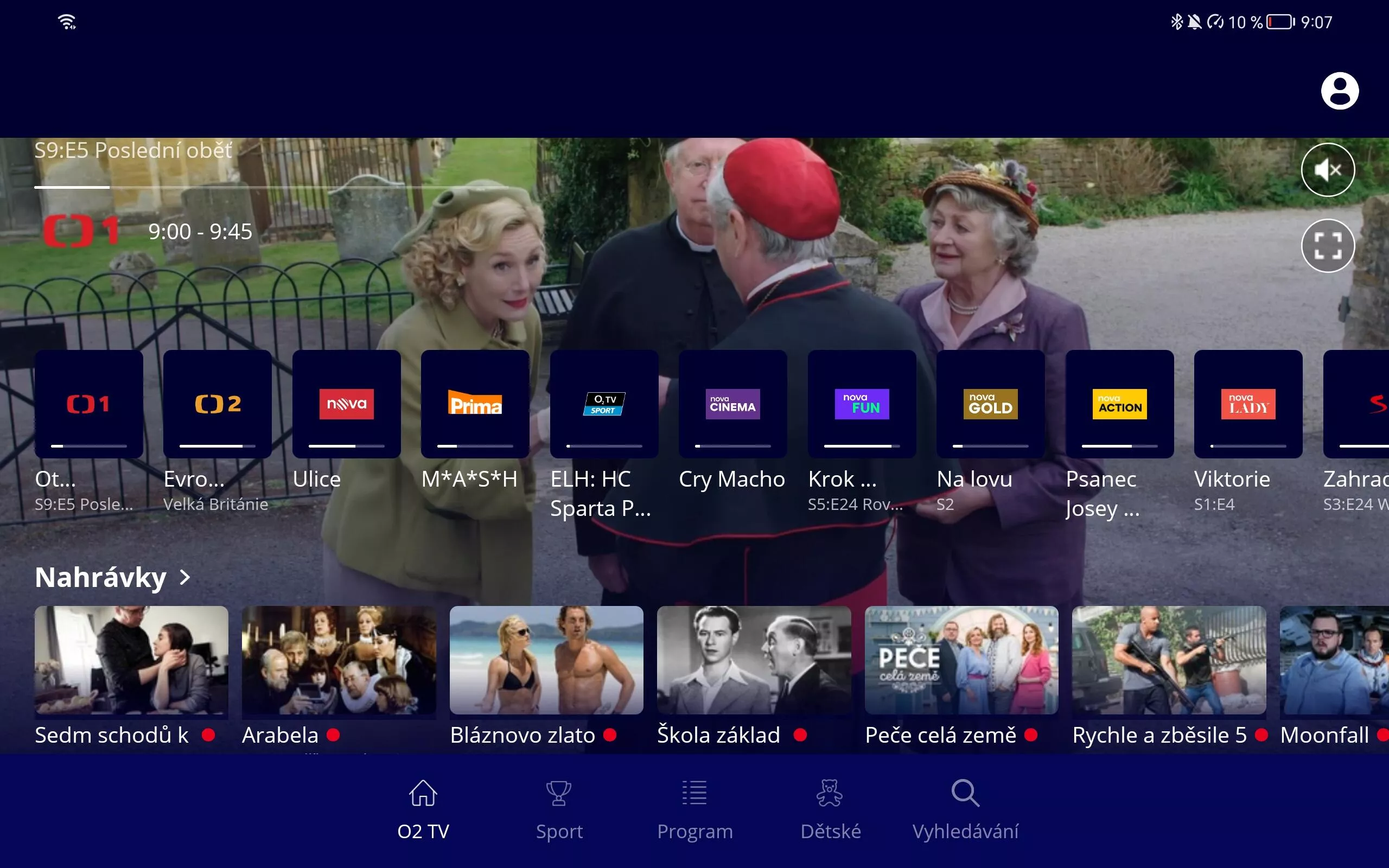Select the ČT2 channel tile
The image size is (1389, 868).
click(x=218, y=404)
